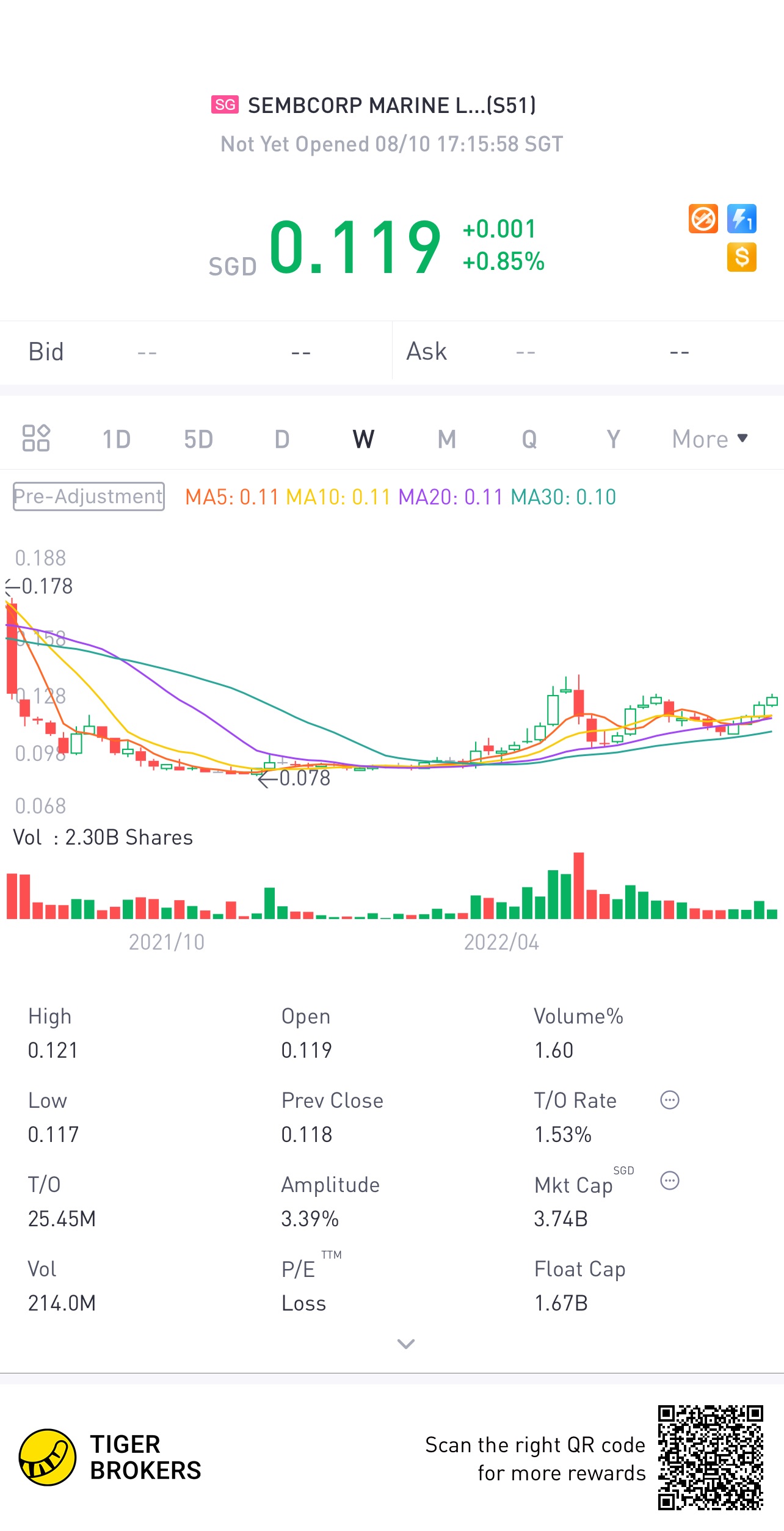This screenshot has height=1531, width=784.
Task: Open T/O Rate info bubble icon
Action: [670, 1100]
